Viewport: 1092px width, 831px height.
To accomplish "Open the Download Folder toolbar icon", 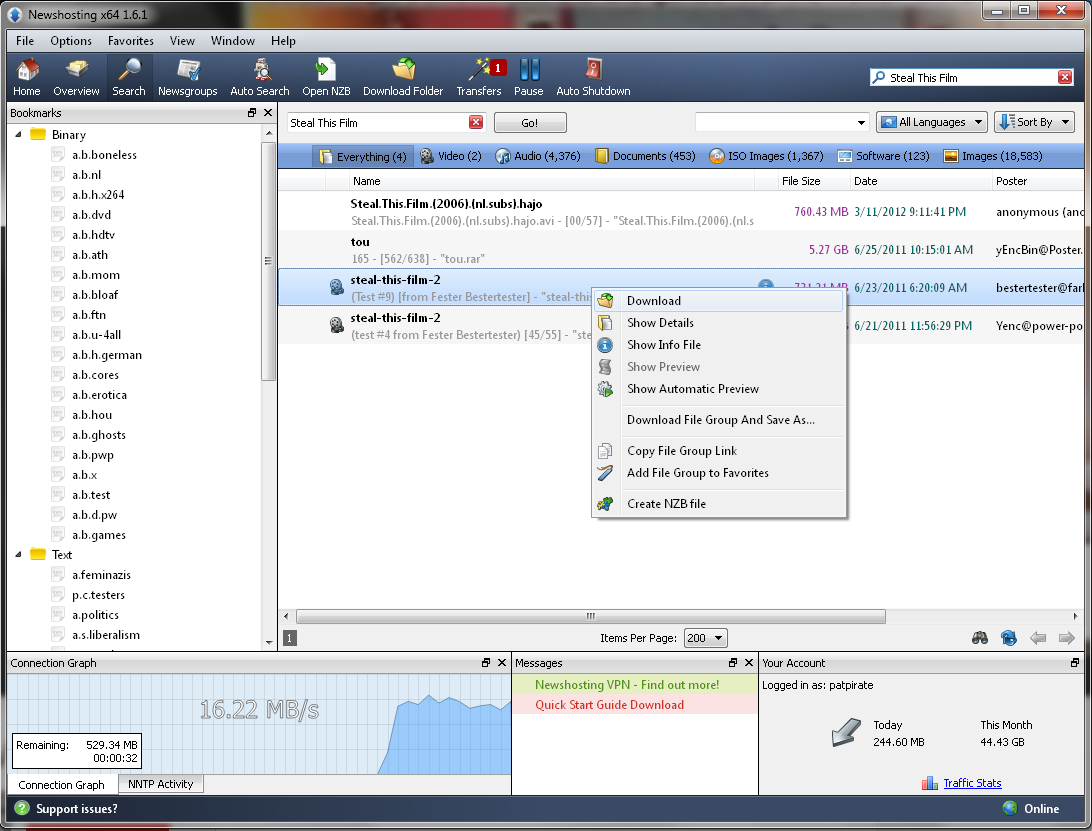I will coord(403,77).
